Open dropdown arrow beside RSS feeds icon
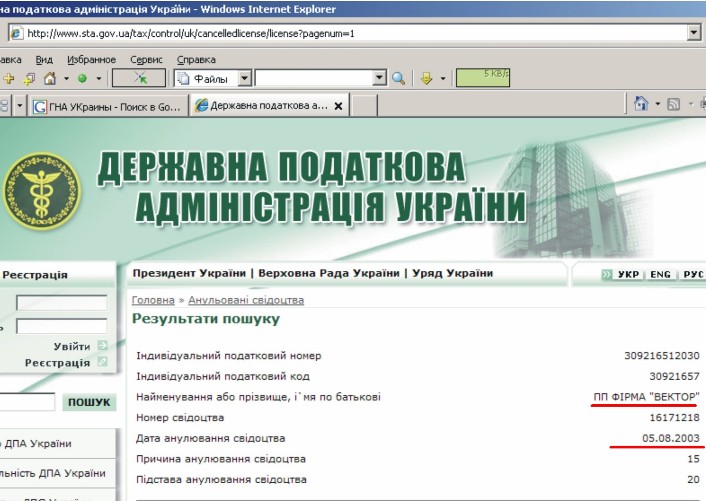706x501 pixels. click(x=691, y=104)
